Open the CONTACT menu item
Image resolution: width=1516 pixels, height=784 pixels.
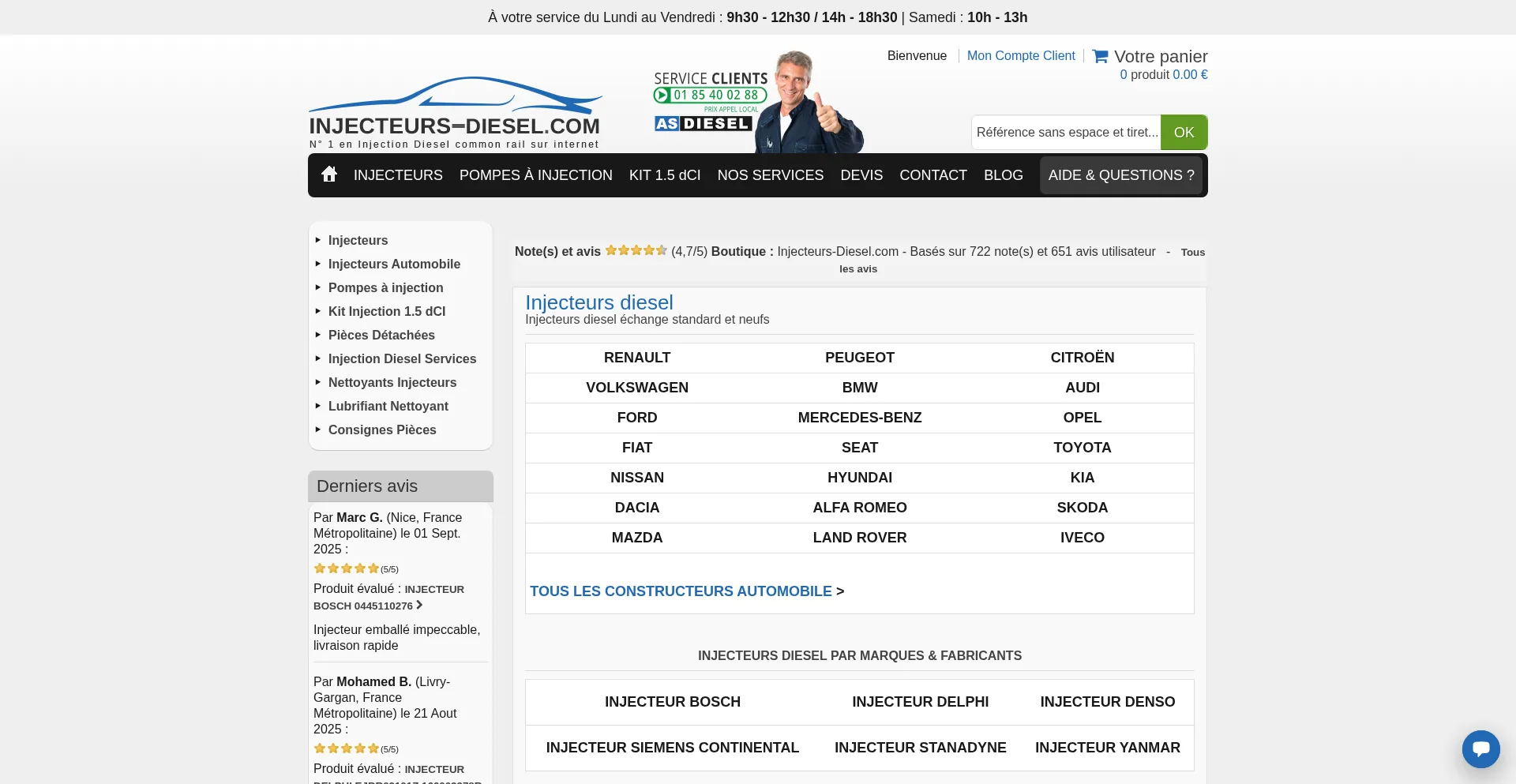click(933, 175)
